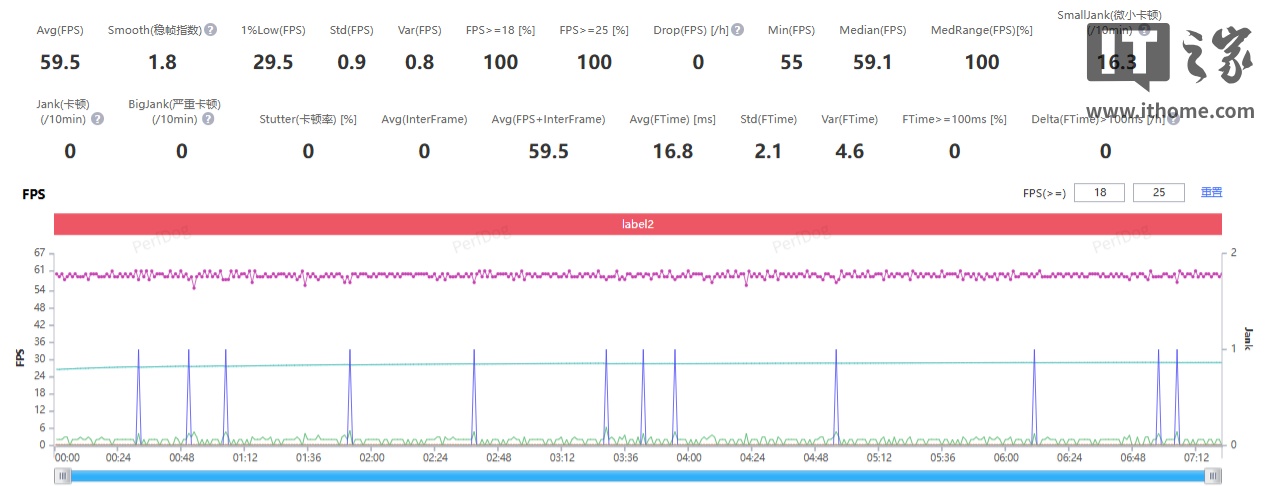Click the 重置 reset link
Image resolution: width=1274 pixels, height=486 pixels.
(1211, 193)
